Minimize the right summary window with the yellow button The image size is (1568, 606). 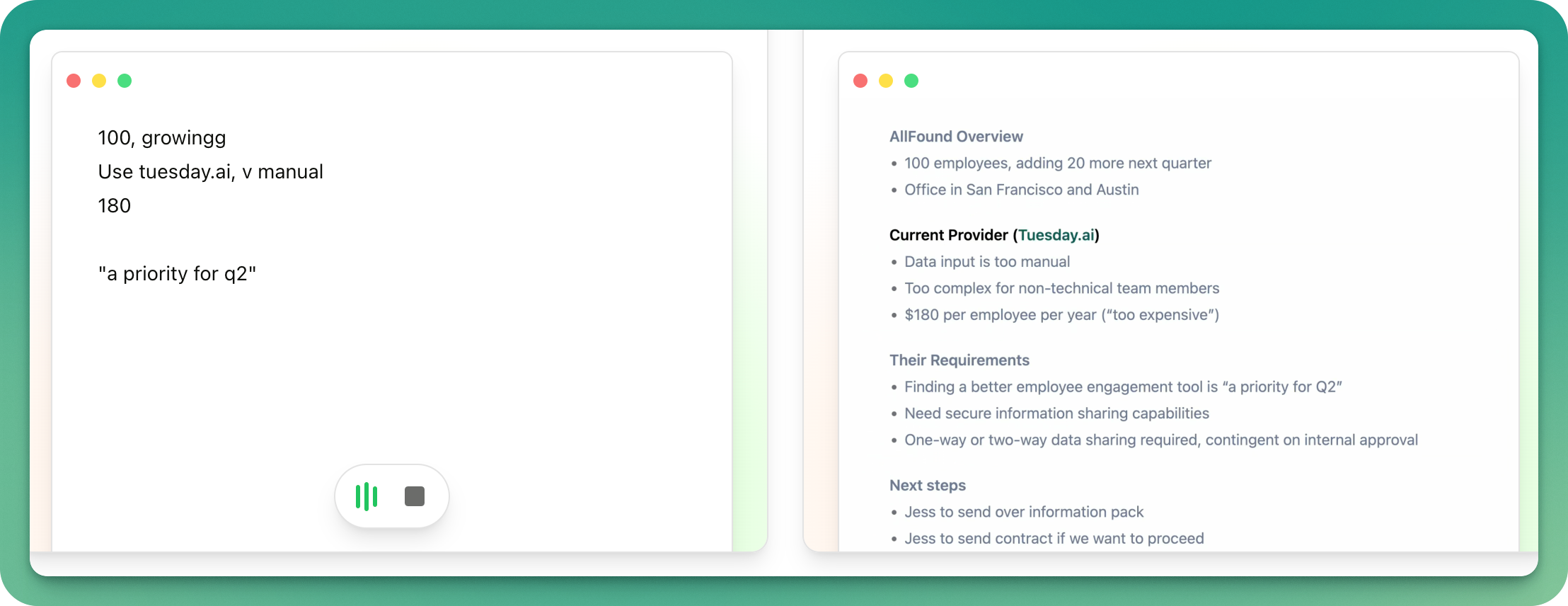click(x=886, y=81)
